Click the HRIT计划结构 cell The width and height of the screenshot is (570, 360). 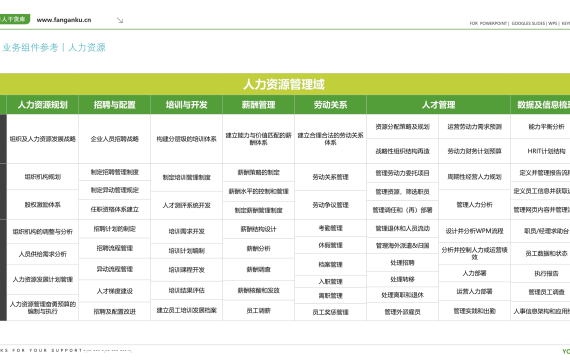(546, 151)
